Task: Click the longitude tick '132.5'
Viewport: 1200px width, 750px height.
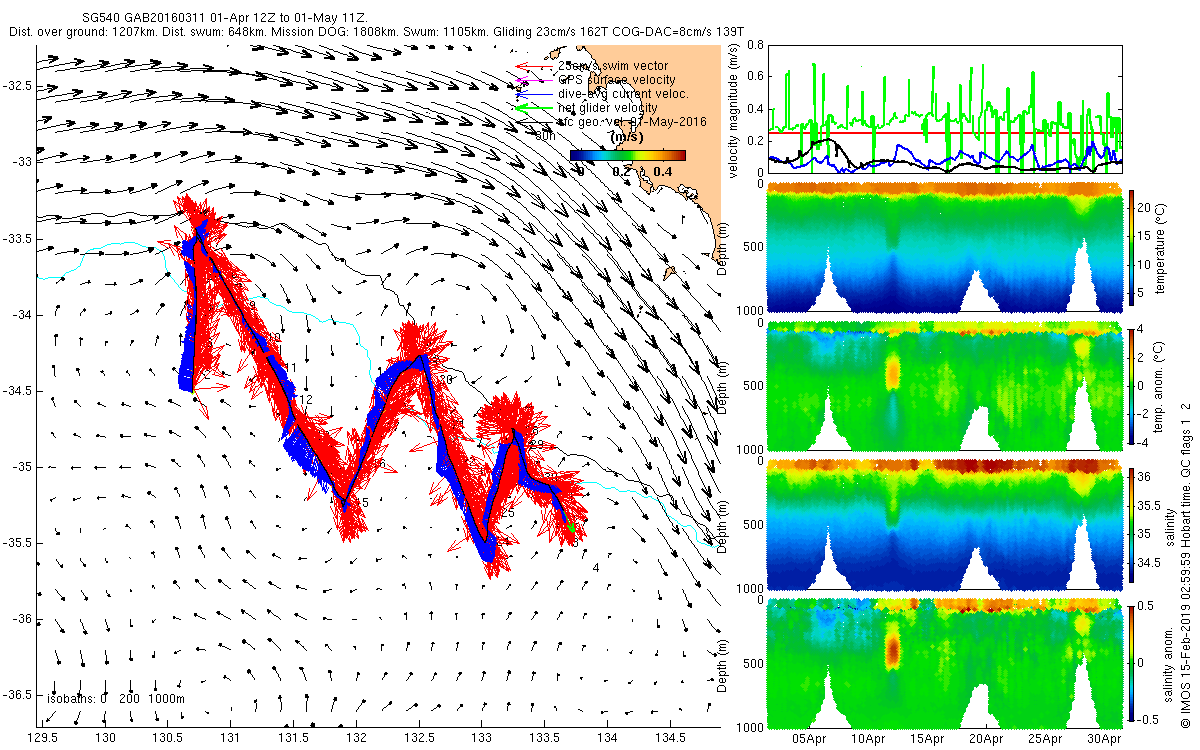Action: pos(419,737)
